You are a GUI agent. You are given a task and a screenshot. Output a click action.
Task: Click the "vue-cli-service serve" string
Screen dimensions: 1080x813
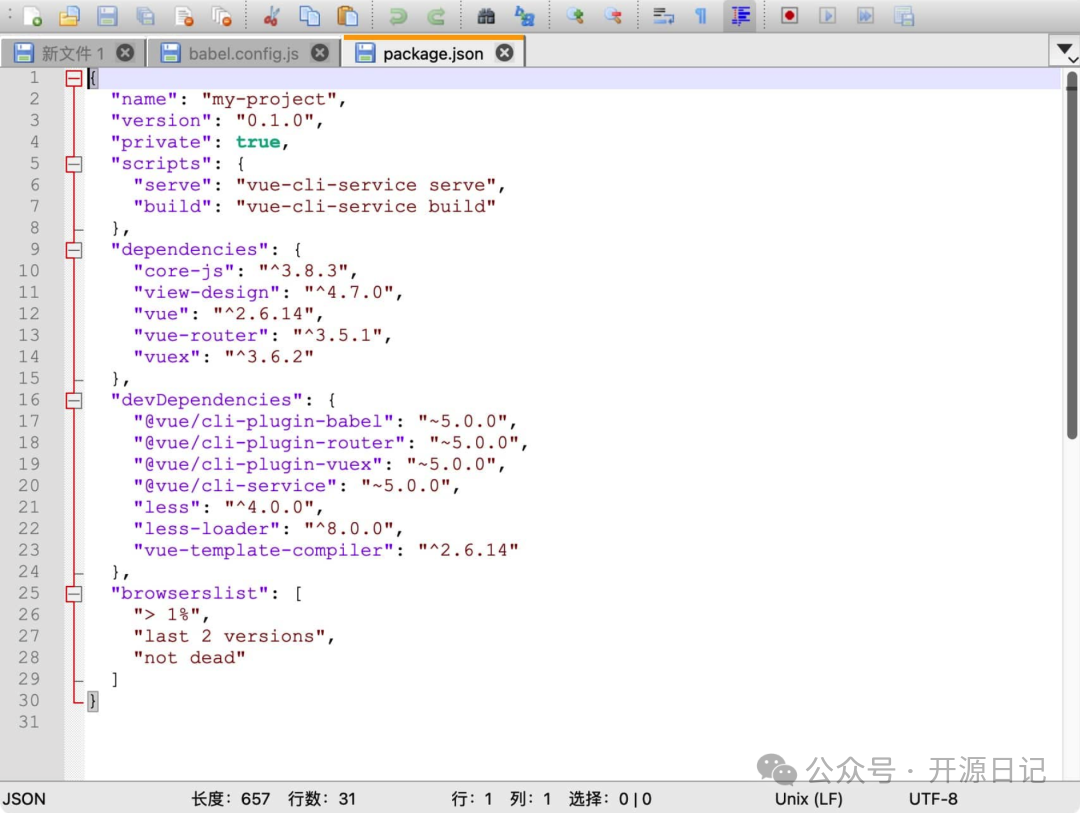tap(366, 185)
